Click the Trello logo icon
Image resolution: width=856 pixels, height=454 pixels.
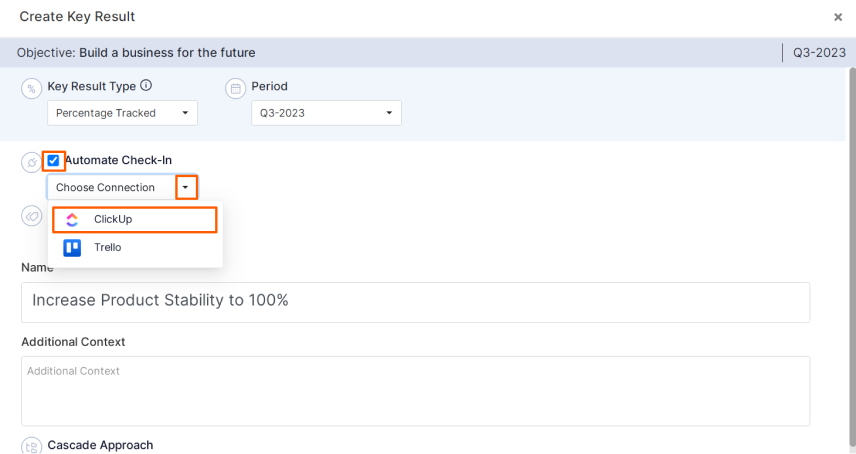(x=72, y=248)
